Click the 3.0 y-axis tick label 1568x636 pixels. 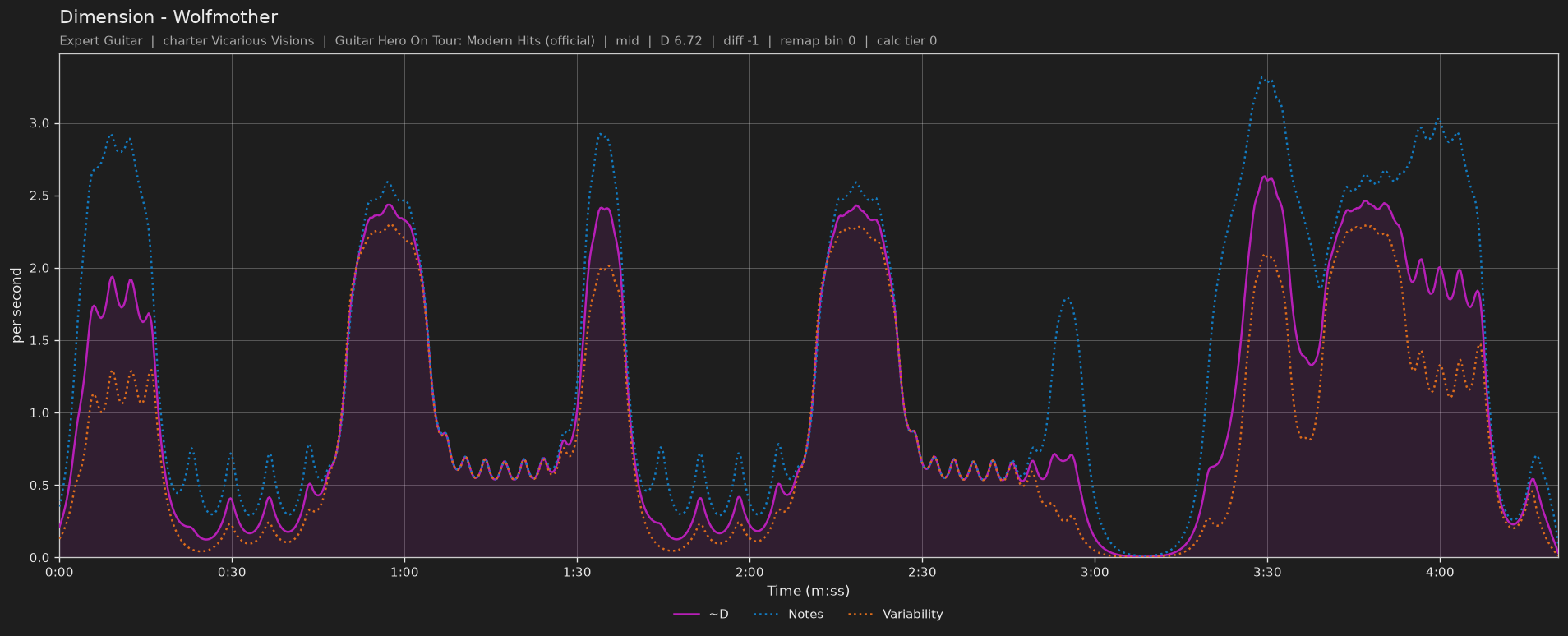39,124
